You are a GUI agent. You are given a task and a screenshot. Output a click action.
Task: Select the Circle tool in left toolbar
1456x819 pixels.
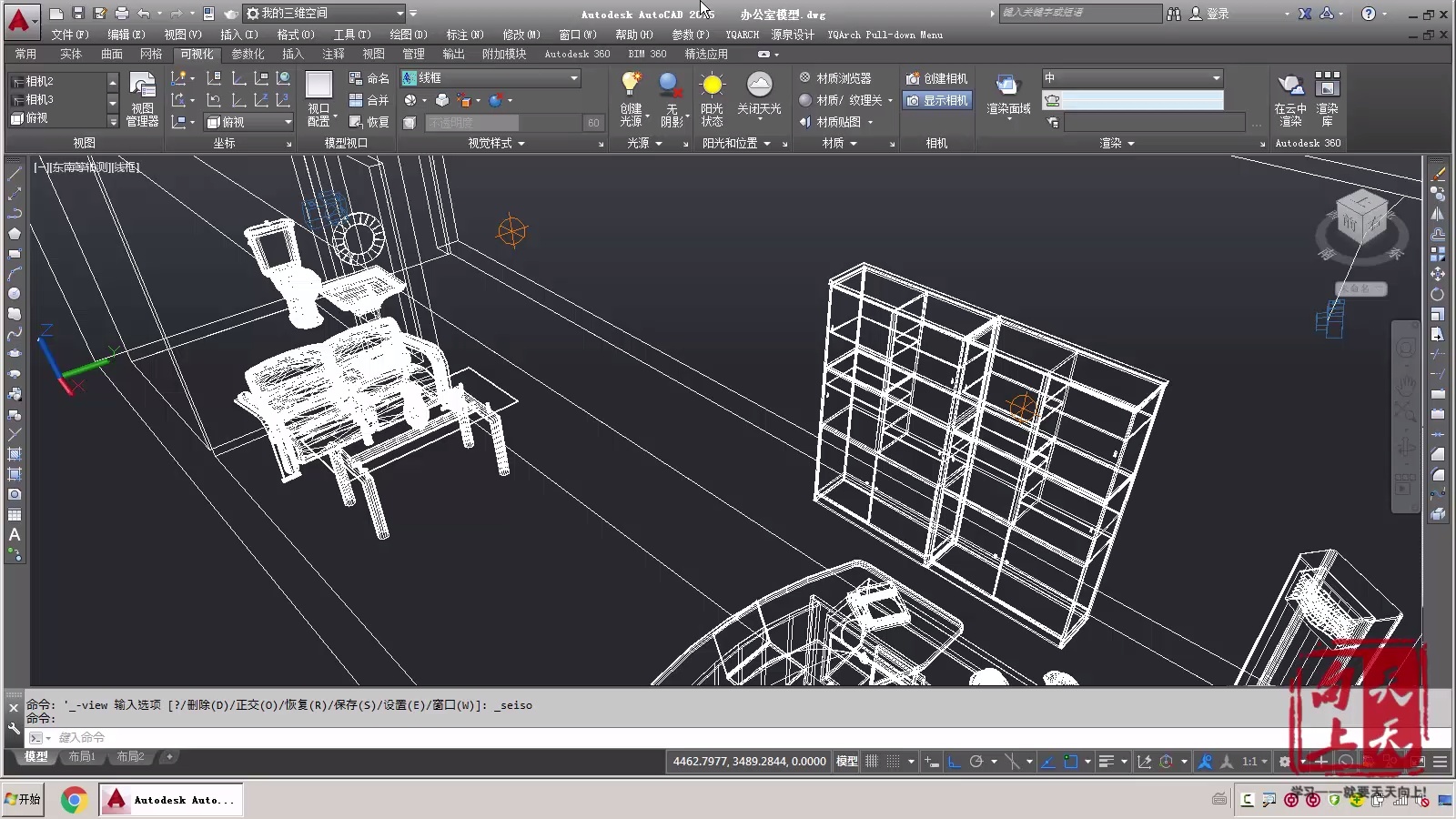click(15, 294)
